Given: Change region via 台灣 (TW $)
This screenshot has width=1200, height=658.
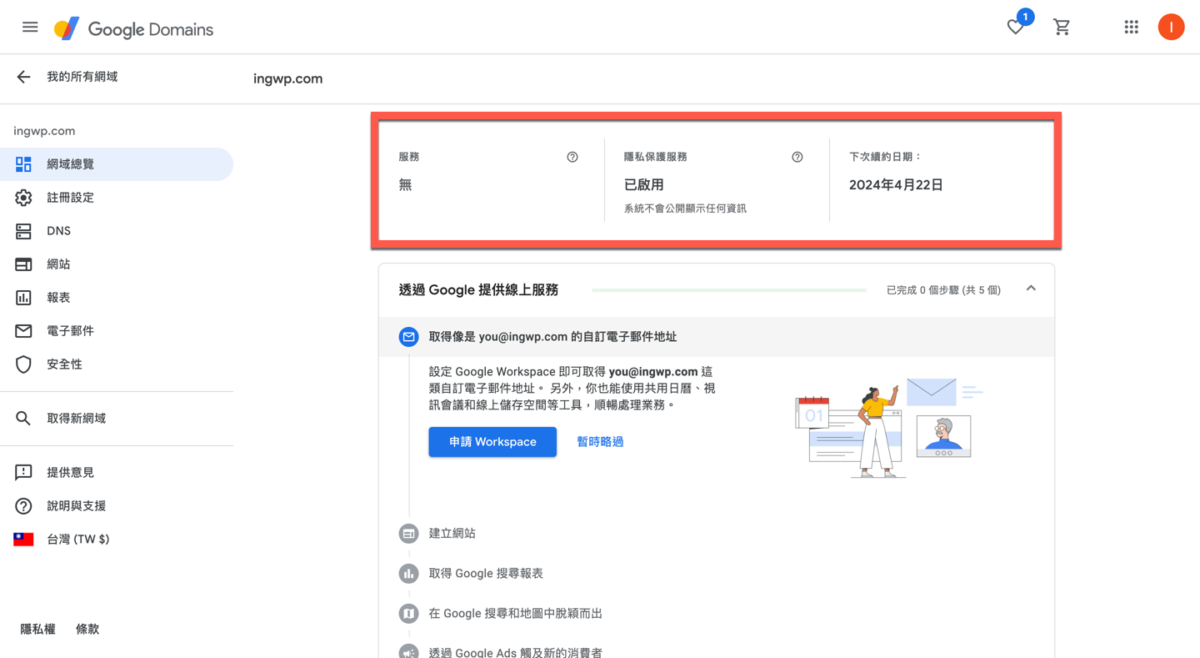Looking at the screenshot, I should (116, 539).
